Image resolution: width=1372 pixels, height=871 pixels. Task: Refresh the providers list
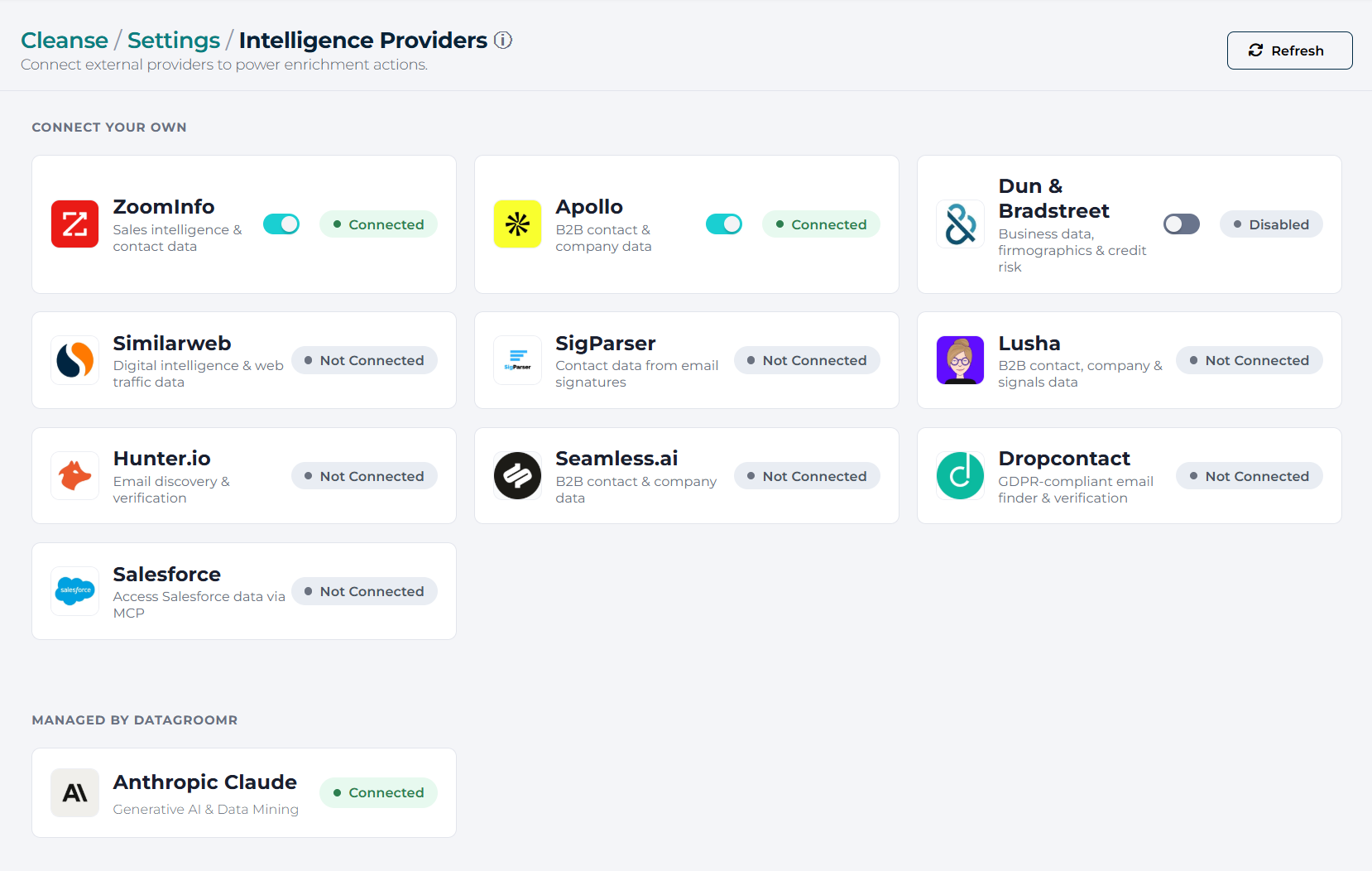pos(1289,51)
